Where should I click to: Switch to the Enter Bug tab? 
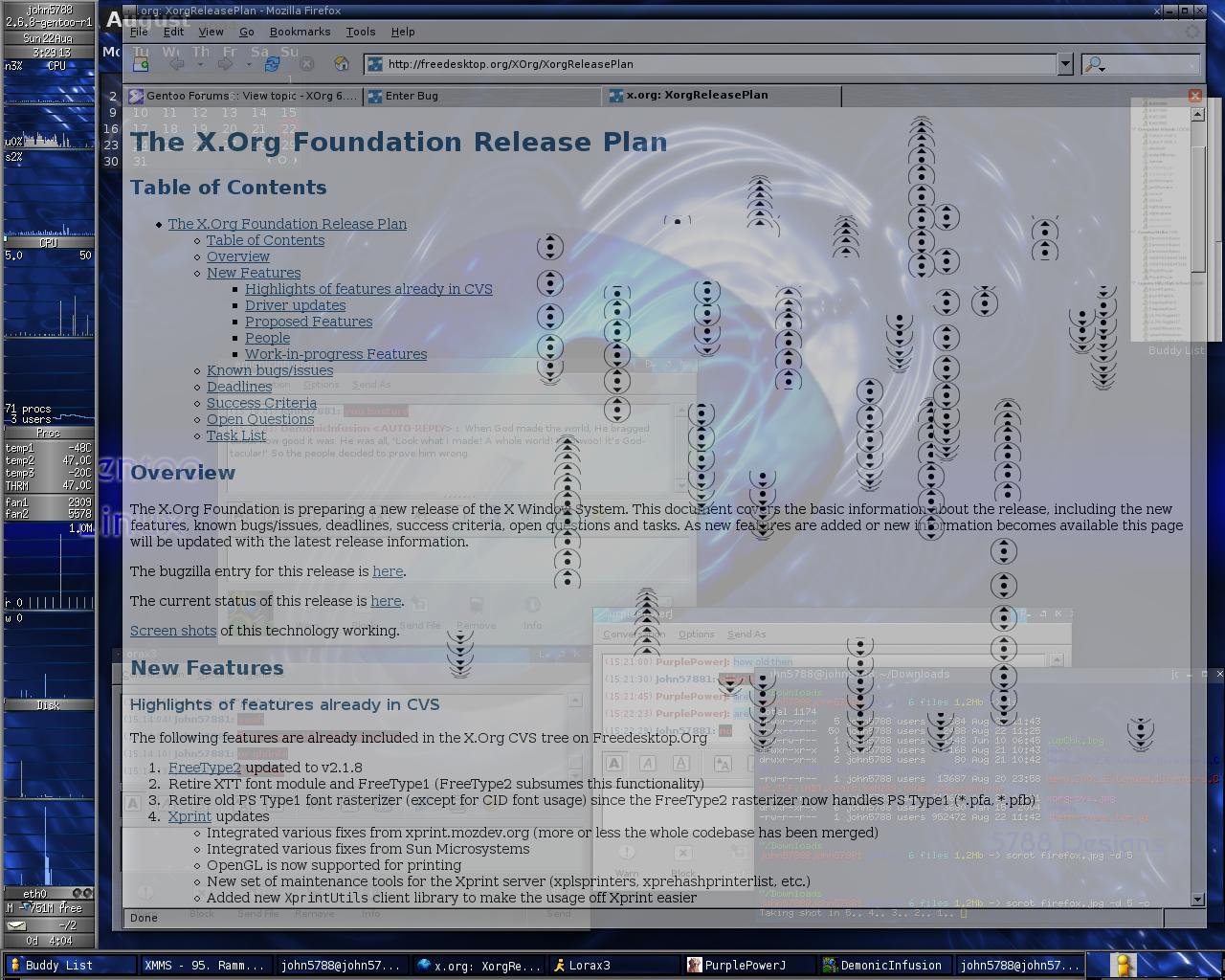[x=412, y=96]
